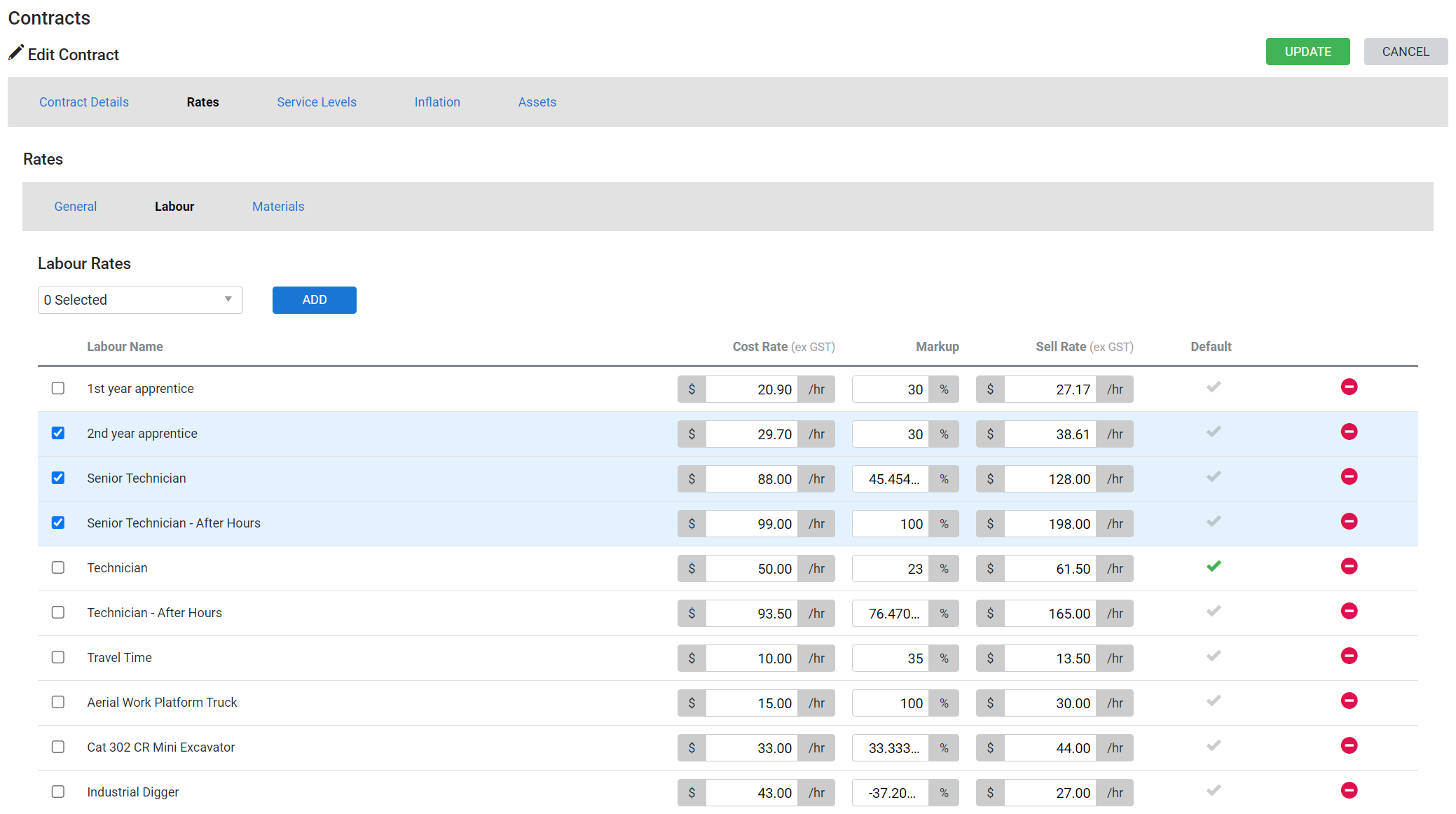
Task: Remove the Cat 302 CR Mini Excavator rate
Action: click(1349, 745)
